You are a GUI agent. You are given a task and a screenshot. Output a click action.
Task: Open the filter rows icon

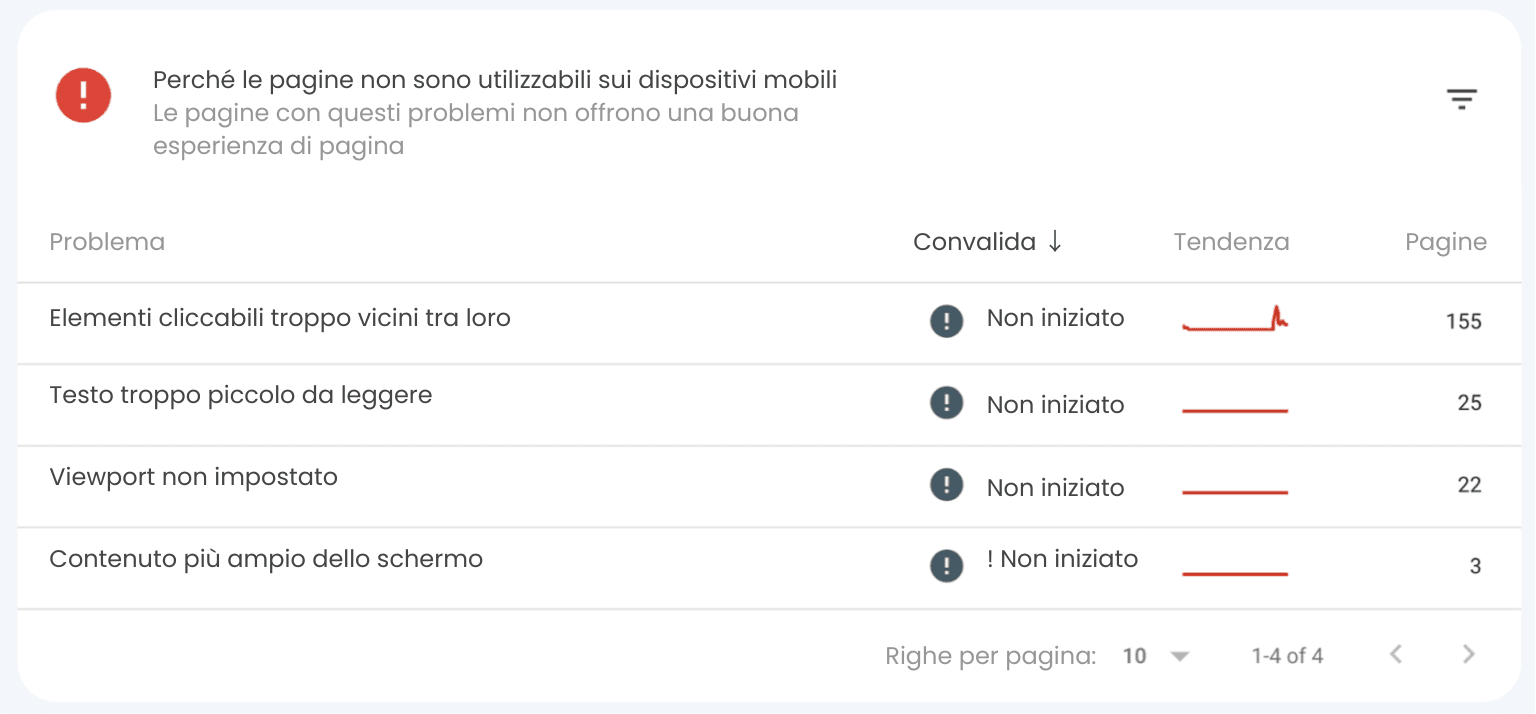pos(1461,98)
